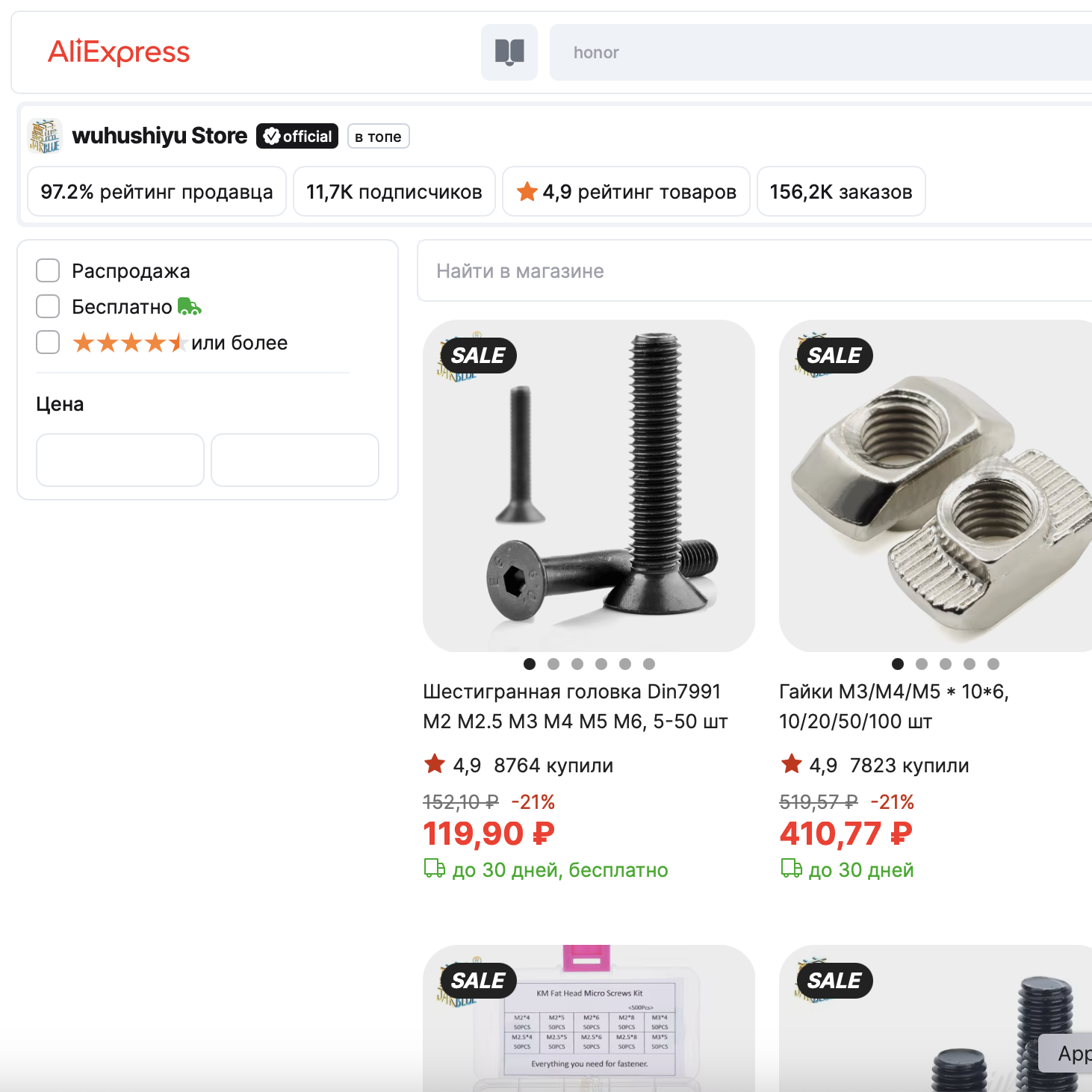1092x1092 pixels.
Task: Click the wuhushiyu Store avatar icon
Action: coord(45,136)
